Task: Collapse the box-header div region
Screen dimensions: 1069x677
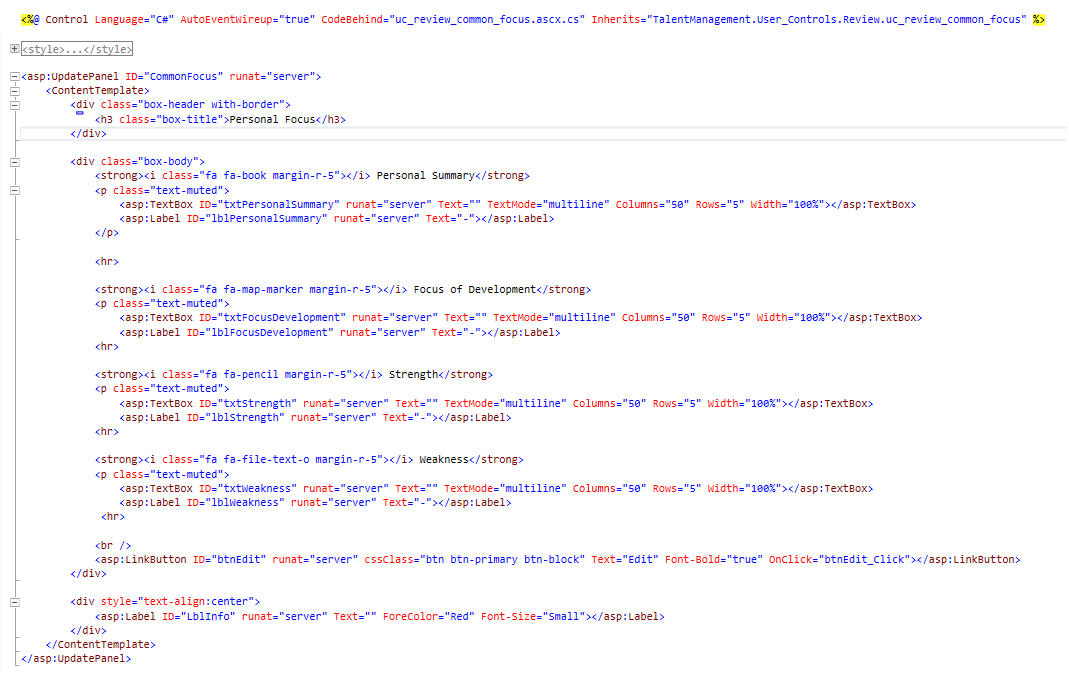Action: pos(14,104)
